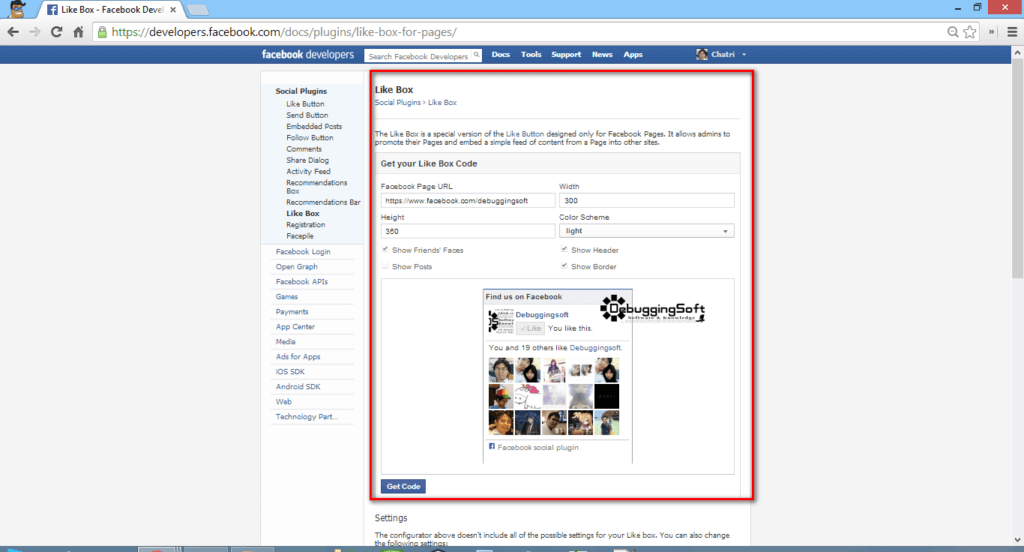1024x552 pixels.
Task: Select Like Button in sidebar
Action: pos(305,104)
